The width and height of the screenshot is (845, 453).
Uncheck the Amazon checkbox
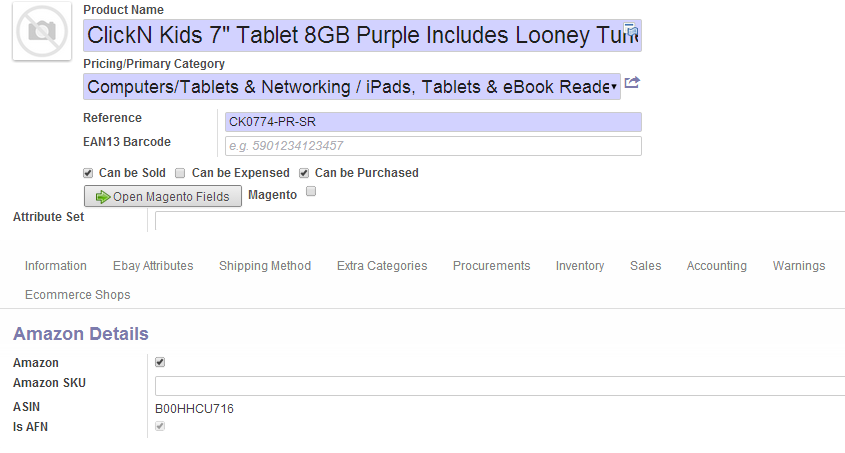pos(160,362)
